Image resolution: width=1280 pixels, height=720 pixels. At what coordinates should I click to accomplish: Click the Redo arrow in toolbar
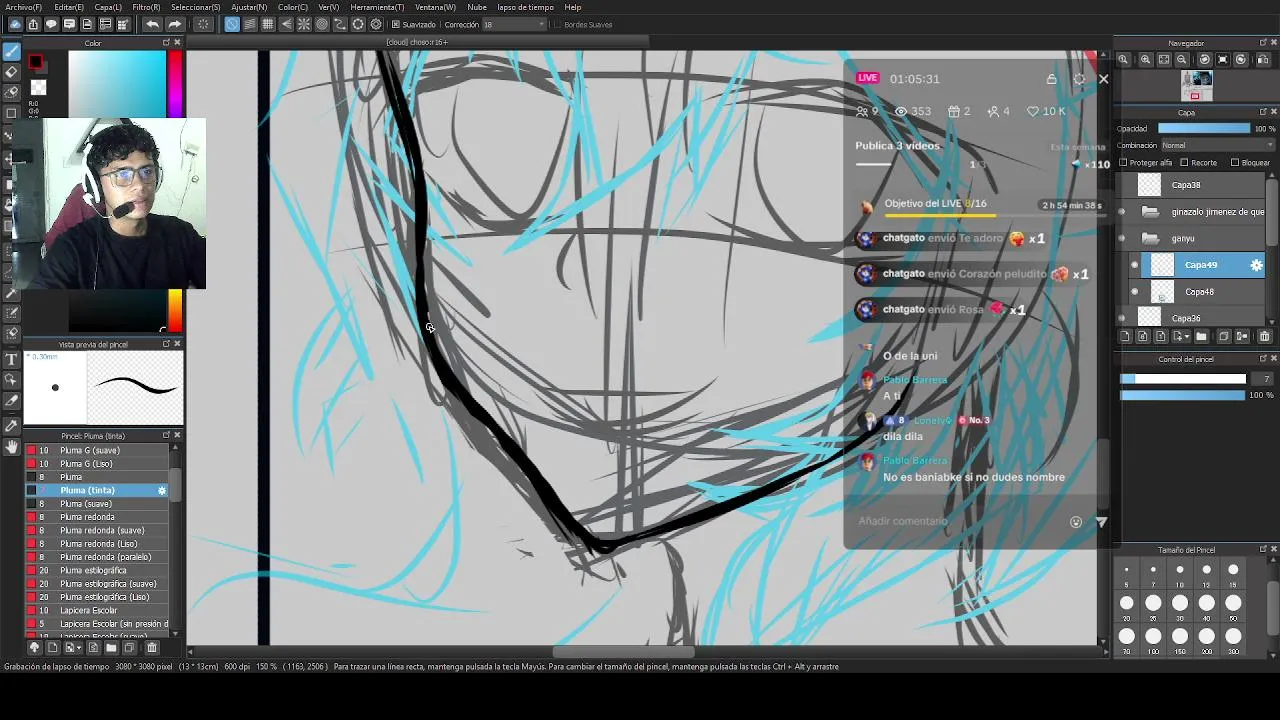(x=174, y=24)
